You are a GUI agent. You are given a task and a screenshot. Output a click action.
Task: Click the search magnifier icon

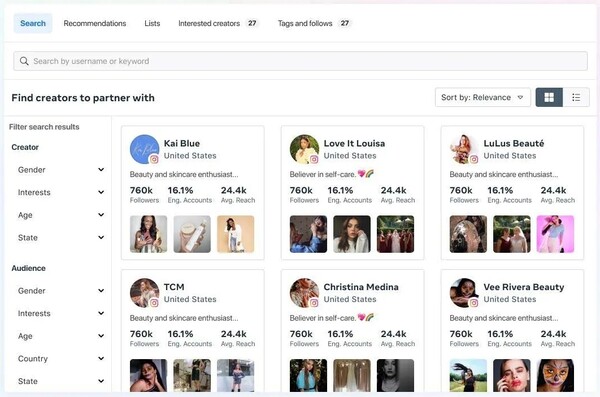click(x=24, y=61)
